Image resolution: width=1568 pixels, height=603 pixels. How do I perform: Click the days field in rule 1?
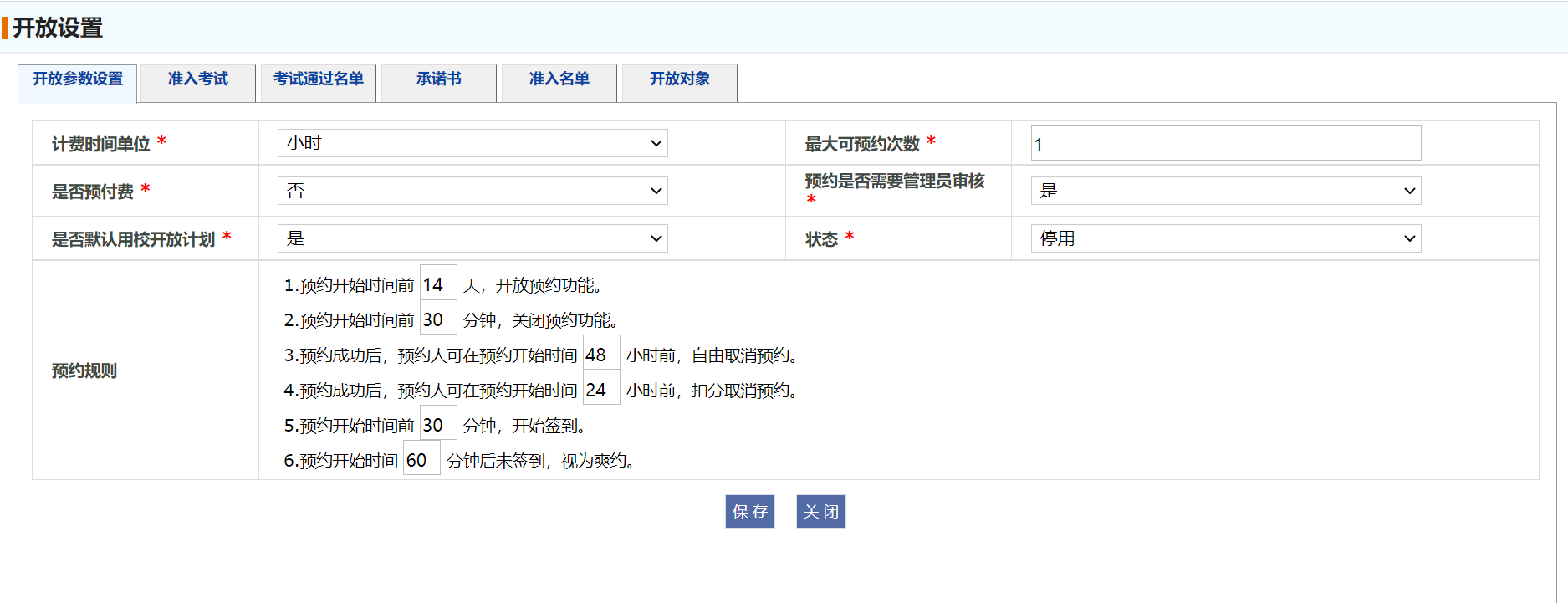pos(438,285)
